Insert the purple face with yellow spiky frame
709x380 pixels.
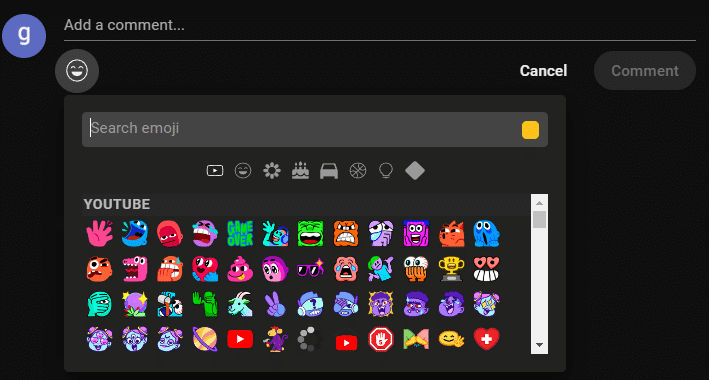(x=381, y=304)
